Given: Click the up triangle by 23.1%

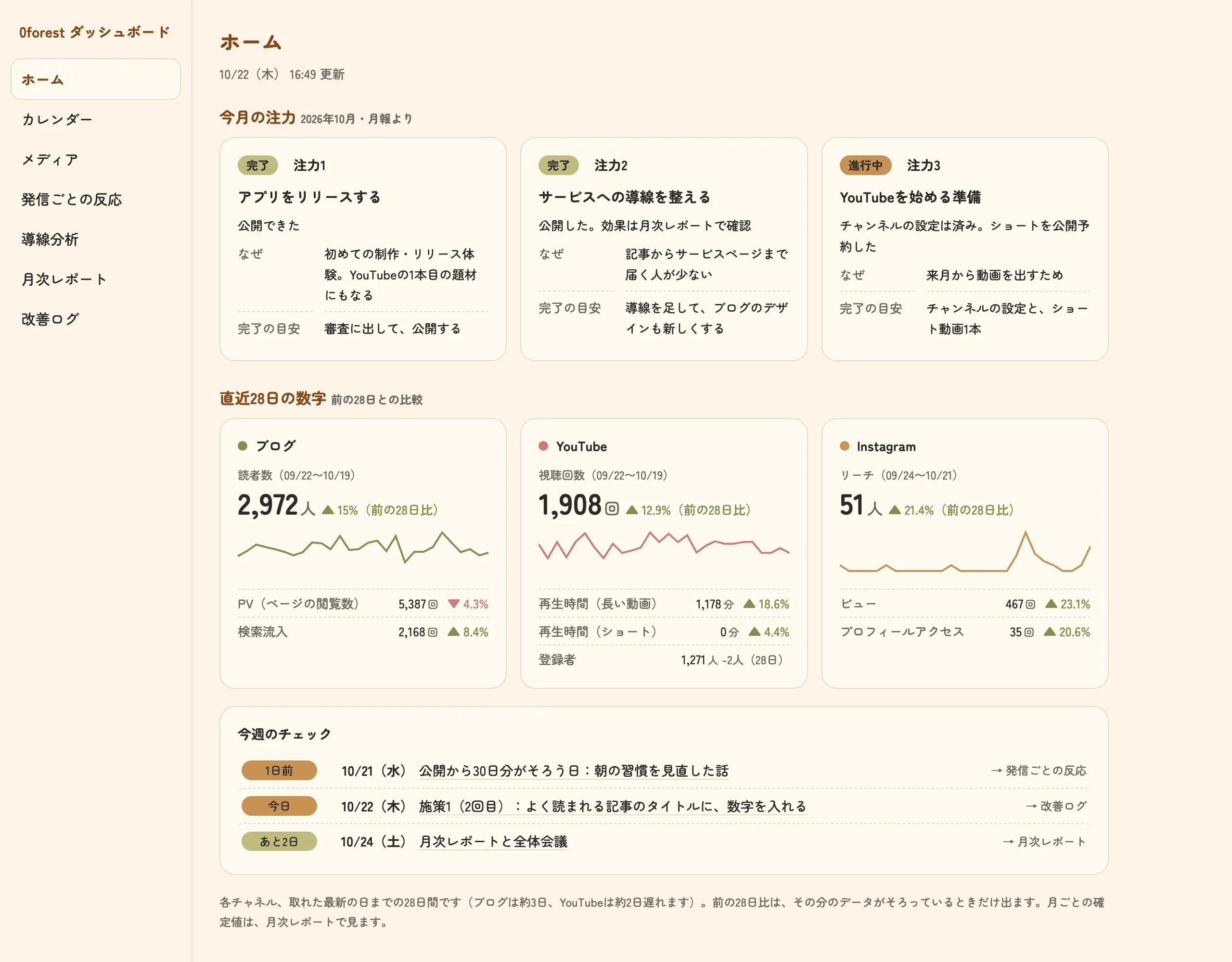Looking at the screenshot, I should [x=1051, y=604].
